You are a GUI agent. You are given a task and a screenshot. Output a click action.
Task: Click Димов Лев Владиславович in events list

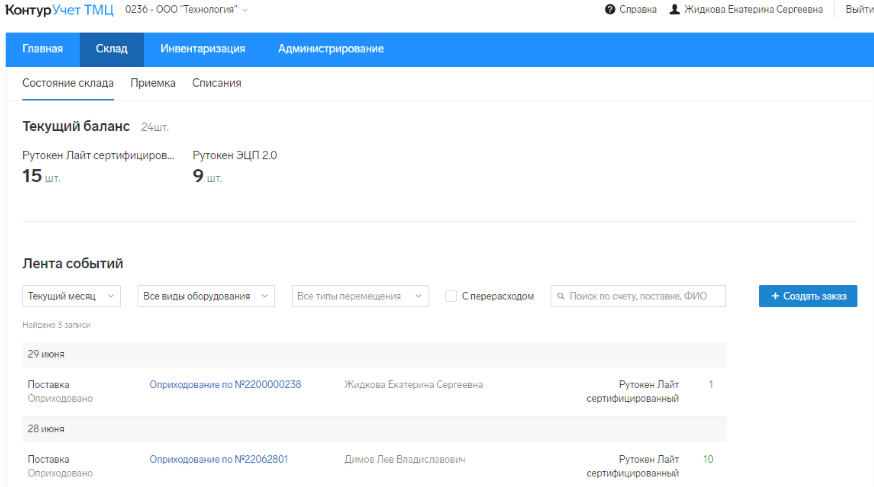[405, 459]
